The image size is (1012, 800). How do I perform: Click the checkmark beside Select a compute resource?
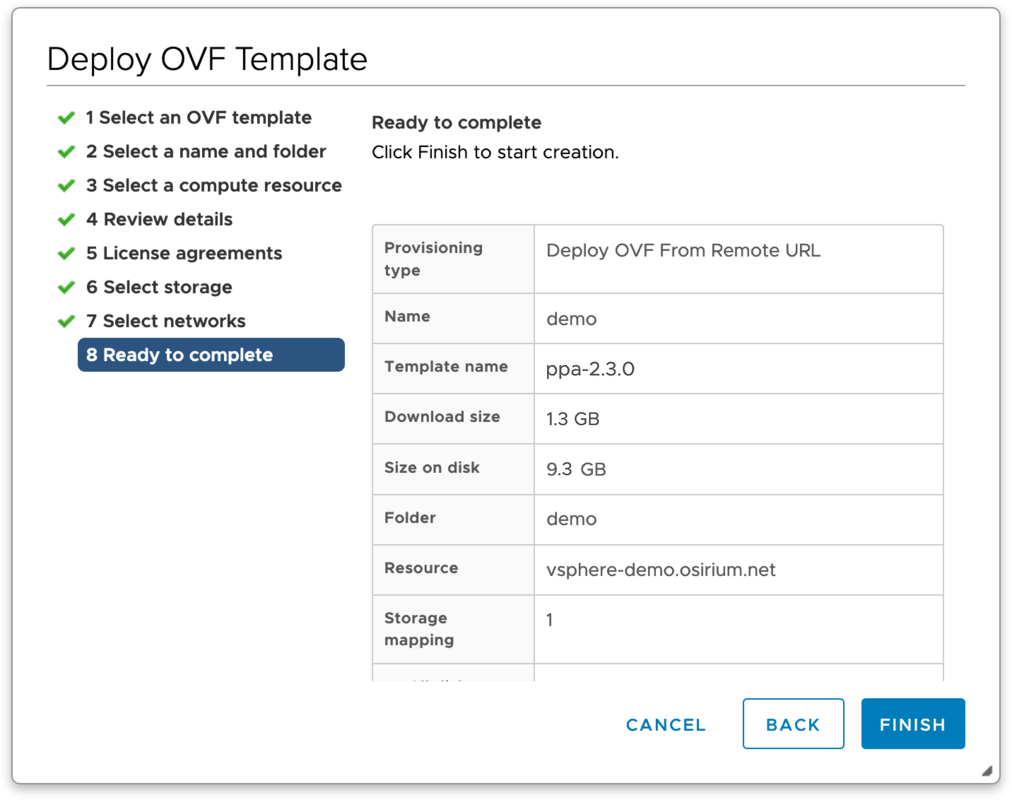point(66,186)
